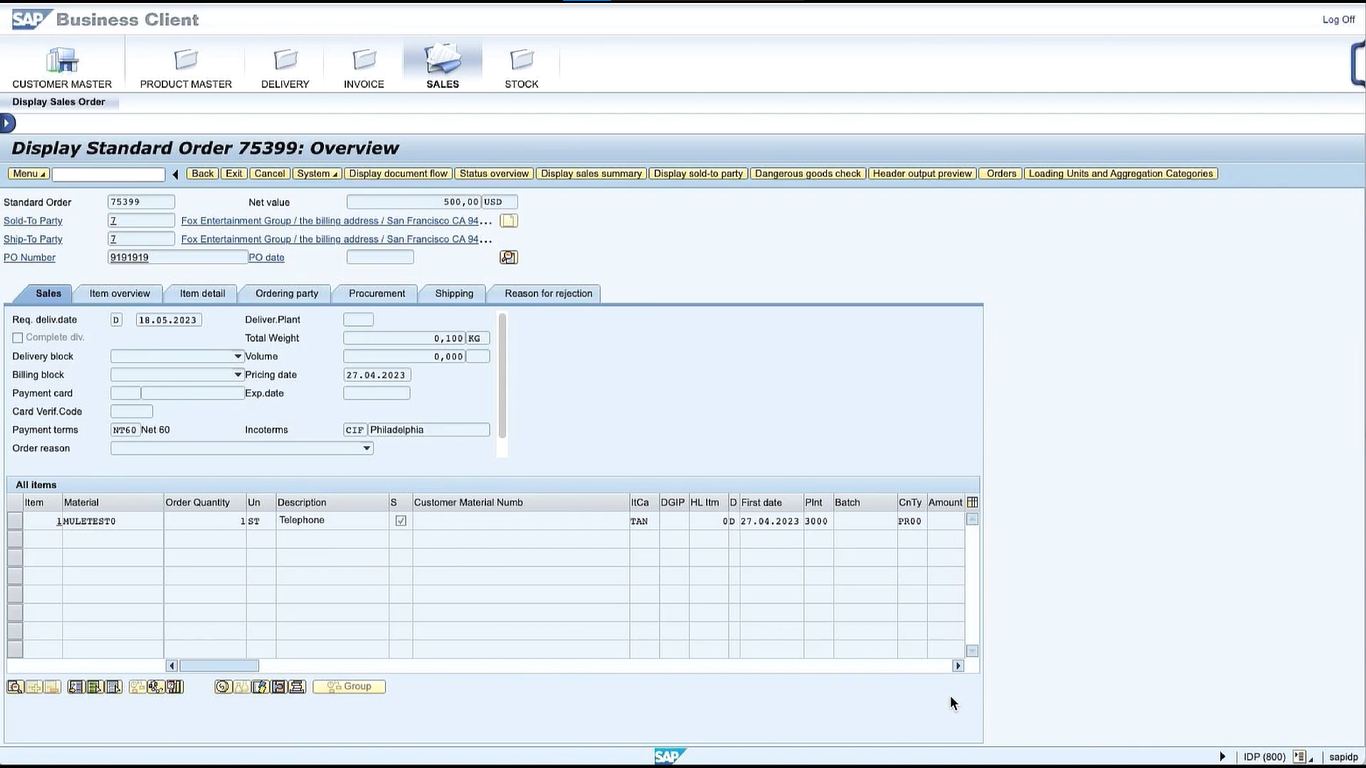Screen dimensions: 1366x768
Task: Click the Orders button
Action: [x=1001, y=174]
